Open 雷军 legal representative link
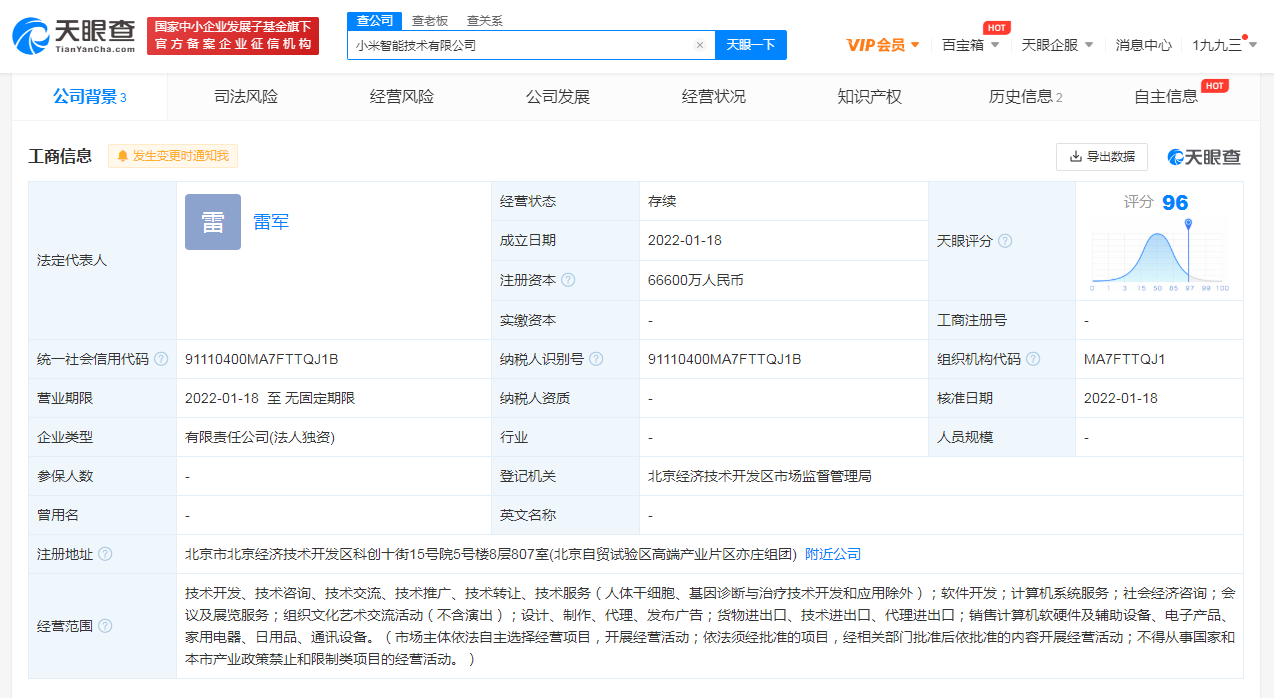 pos(271,222)
